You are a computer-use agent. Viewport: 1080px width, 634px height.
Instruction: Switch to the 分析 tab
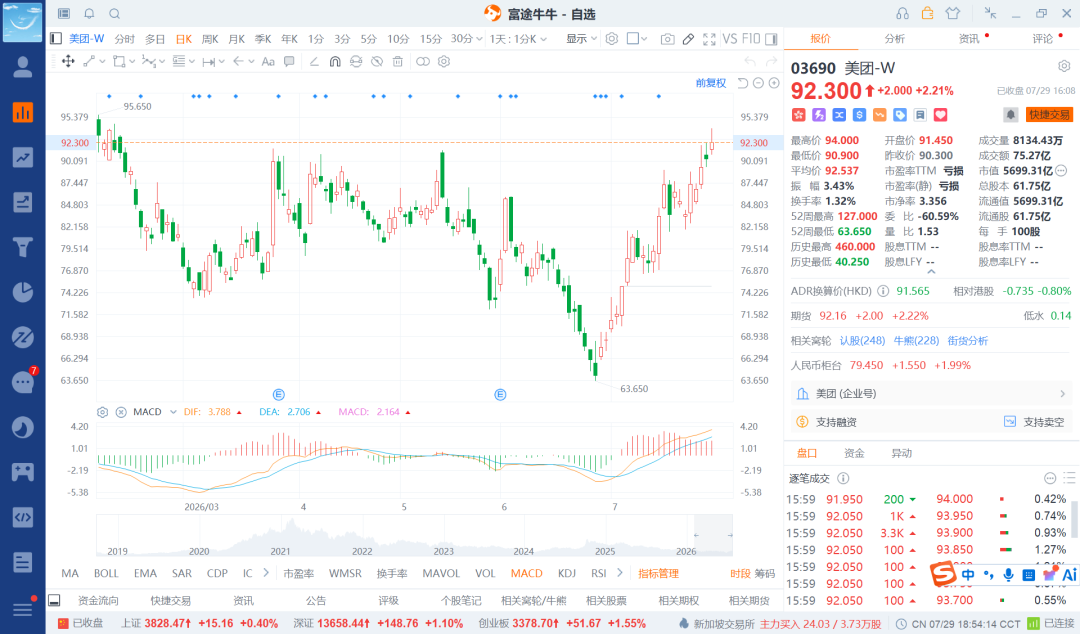(895, 39)
